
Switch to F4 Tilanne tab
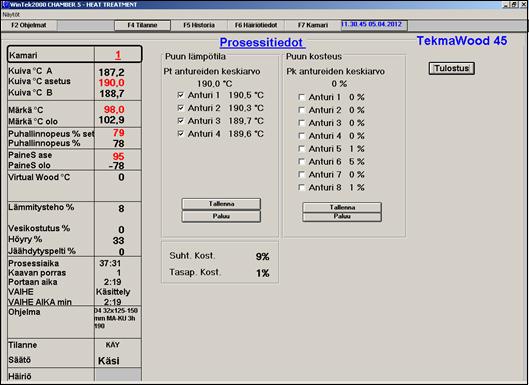click(142, 25)
